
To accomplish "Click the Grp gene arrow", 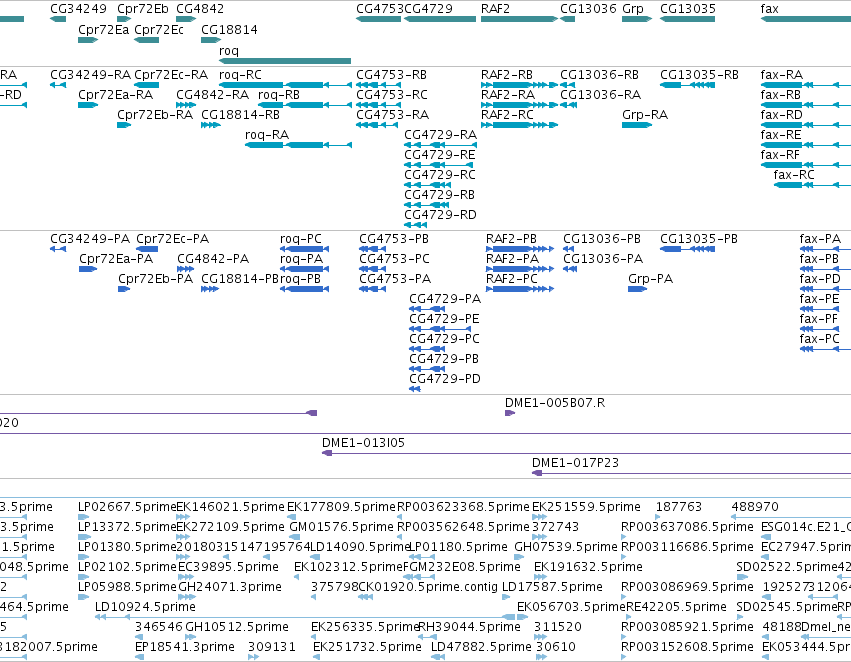I will coord(637,19).
